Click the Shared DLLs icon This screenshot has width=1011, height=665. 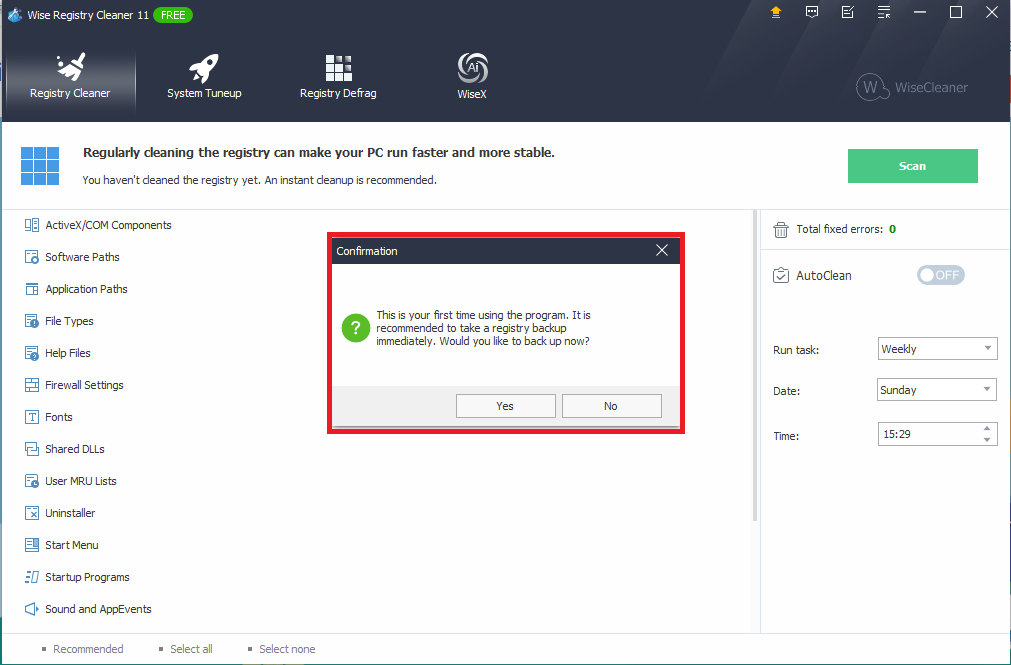tap(32, 449)
